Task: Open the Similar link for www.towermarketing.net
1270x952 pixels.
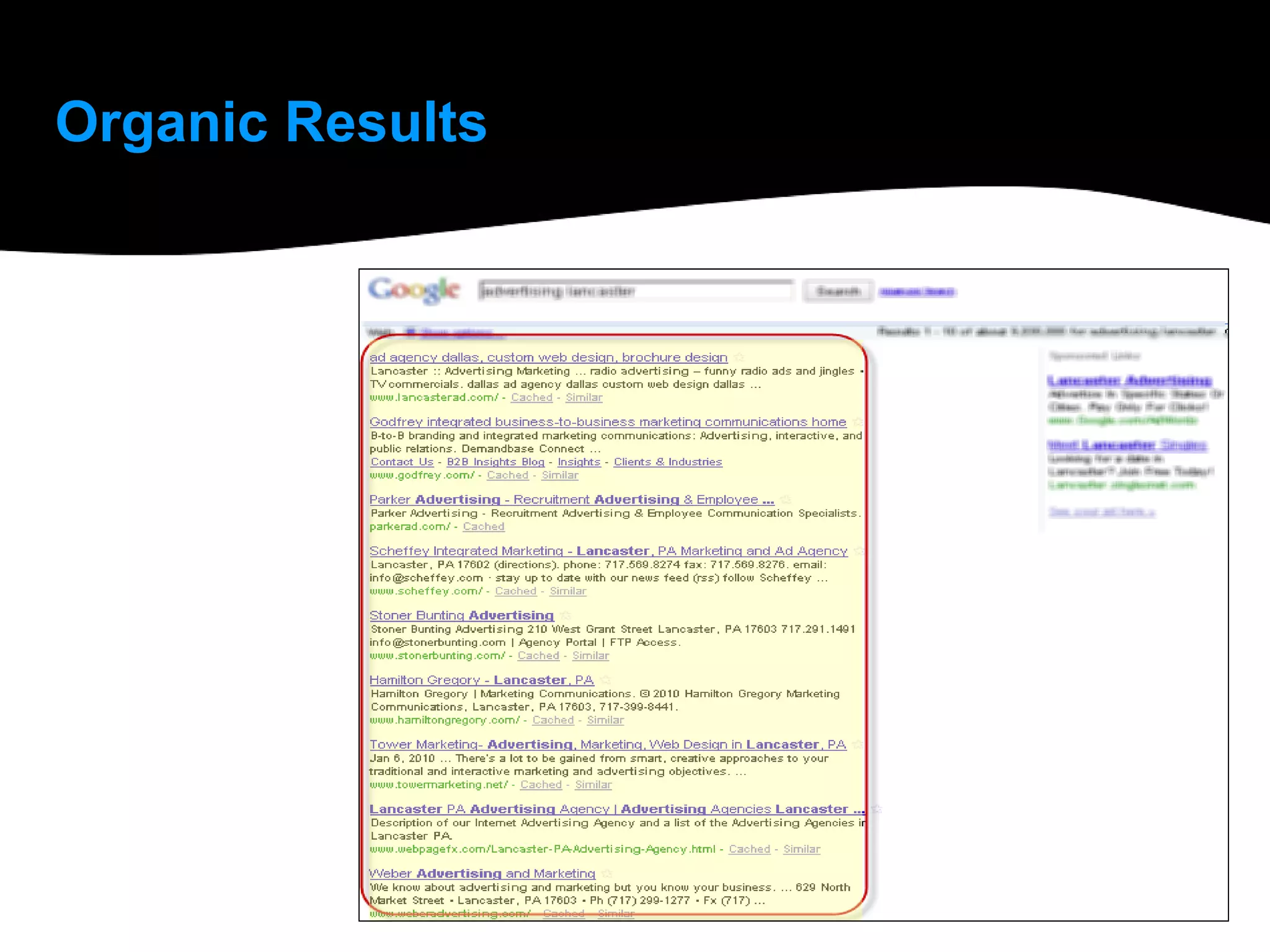Action: [593, 784]
